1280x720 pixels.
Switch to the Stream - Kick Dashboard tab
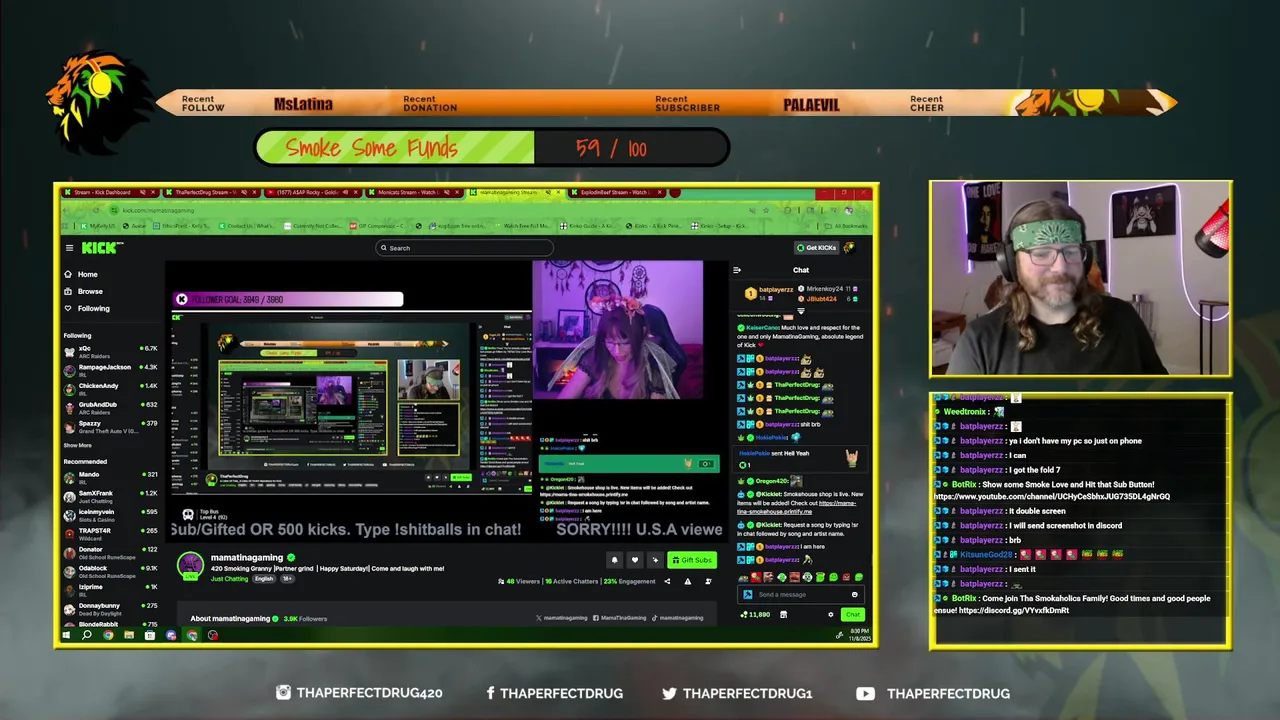point(108,192)
